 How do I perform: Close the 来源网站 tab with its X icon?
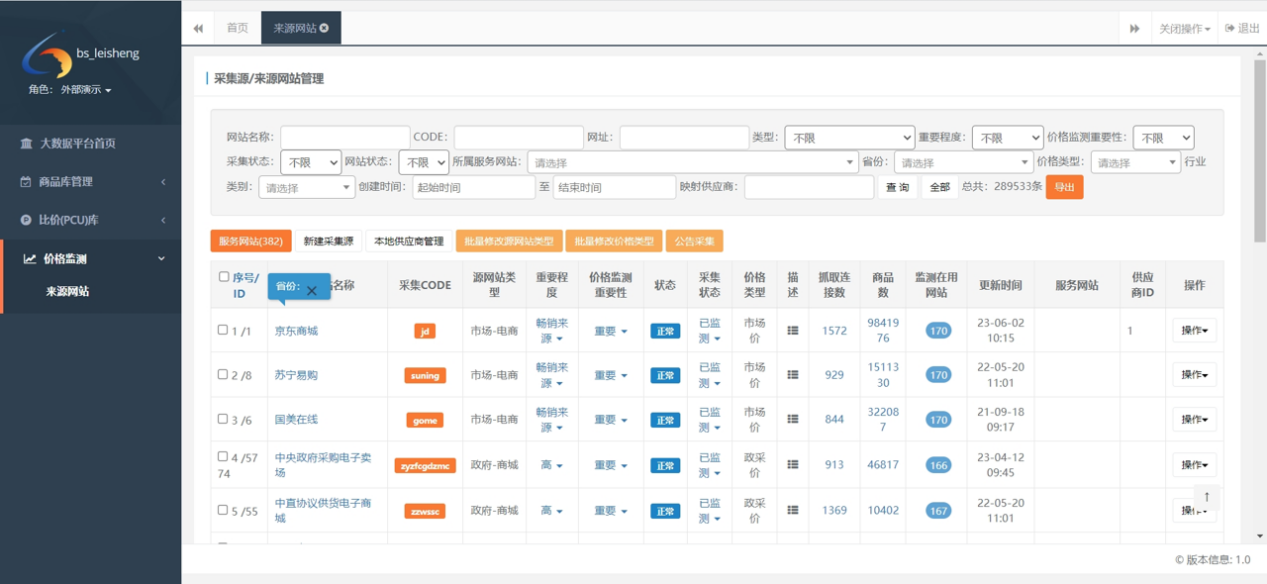(x=324, y=28)
